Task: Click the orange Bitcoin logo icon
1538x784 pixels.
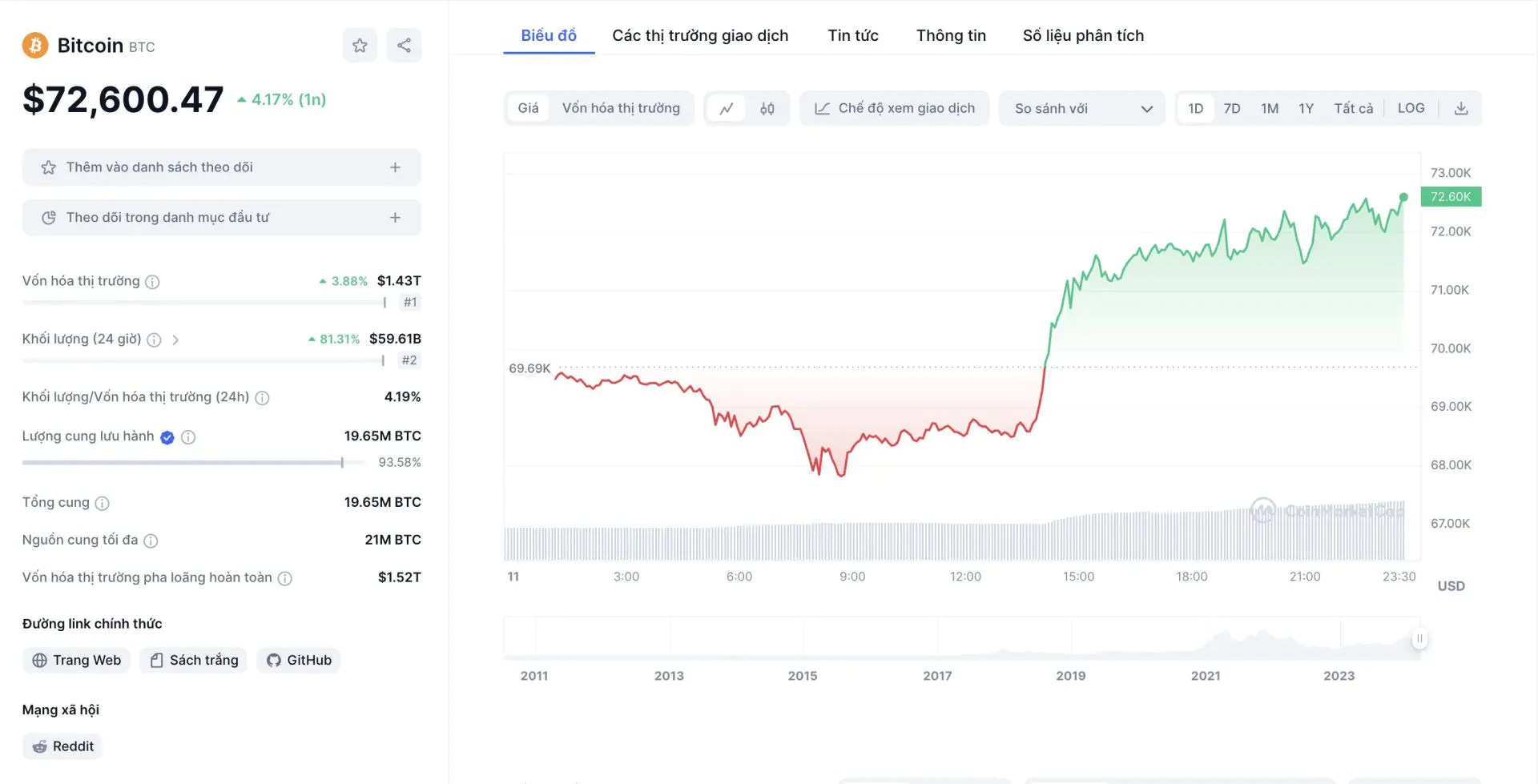Action: click(x=35, y=46)
